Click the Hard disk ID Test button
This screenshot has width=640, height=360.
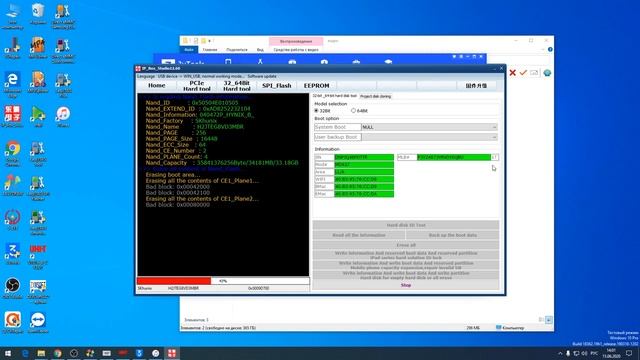click(406, 225)
